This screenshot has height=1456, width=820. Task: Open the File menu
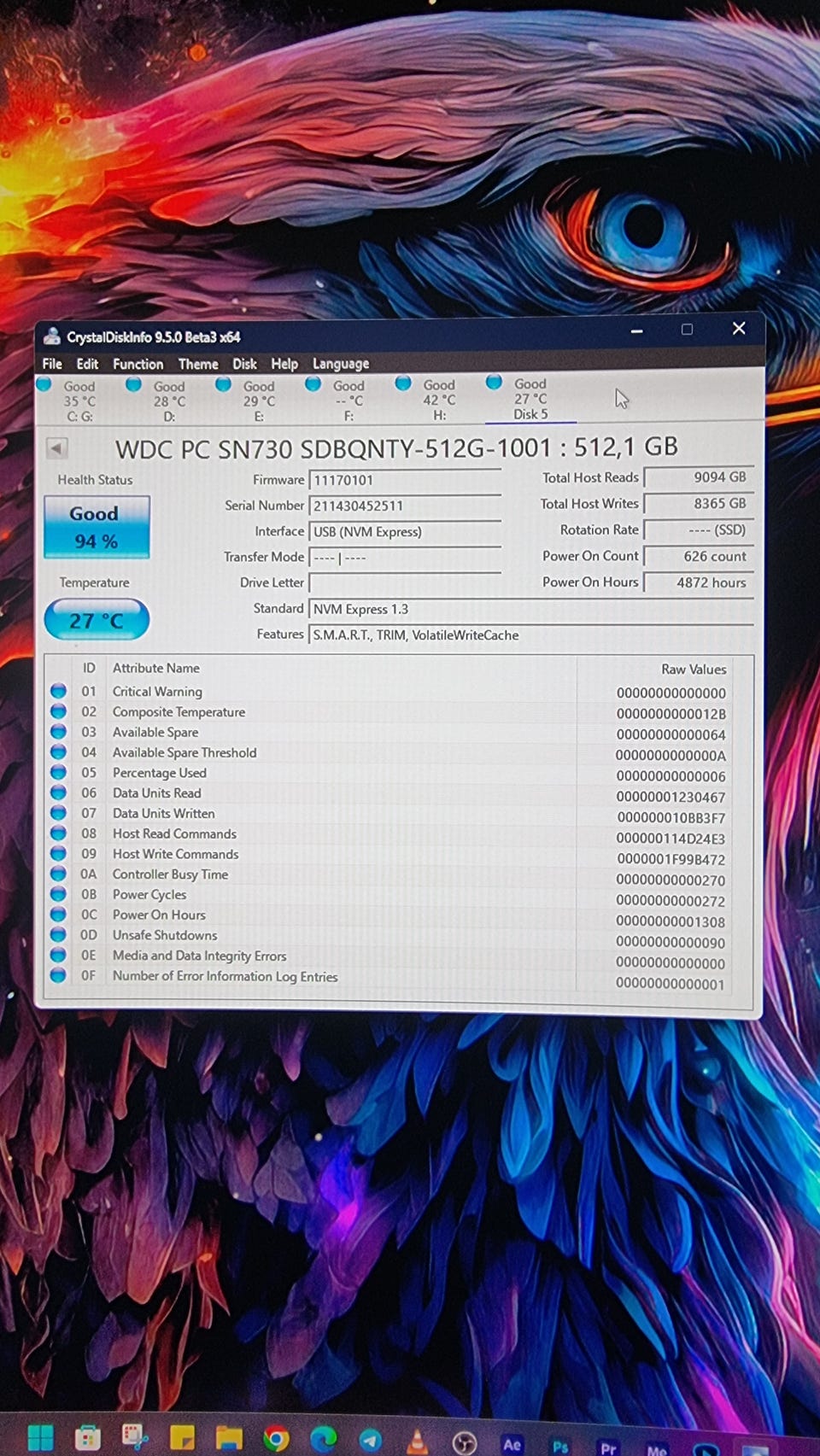click(x=52, y=364)
